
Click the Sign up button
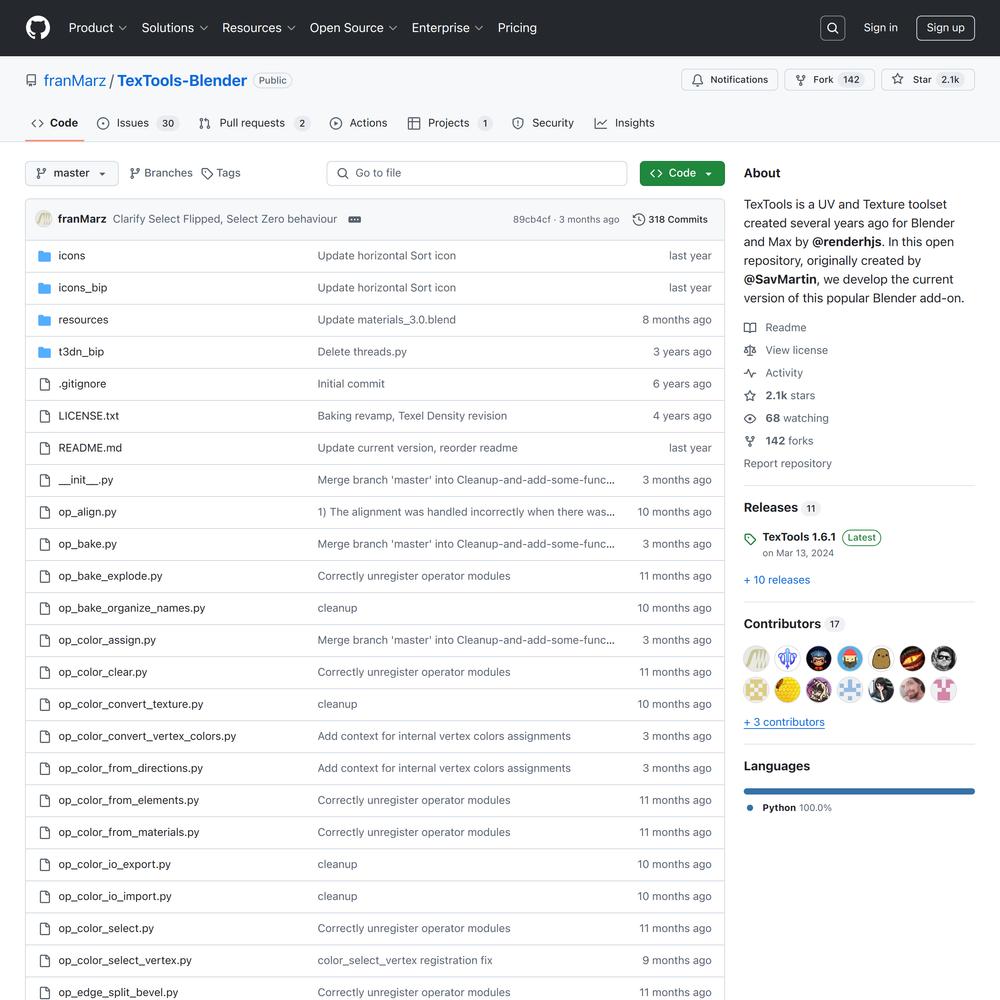(945, 28)
